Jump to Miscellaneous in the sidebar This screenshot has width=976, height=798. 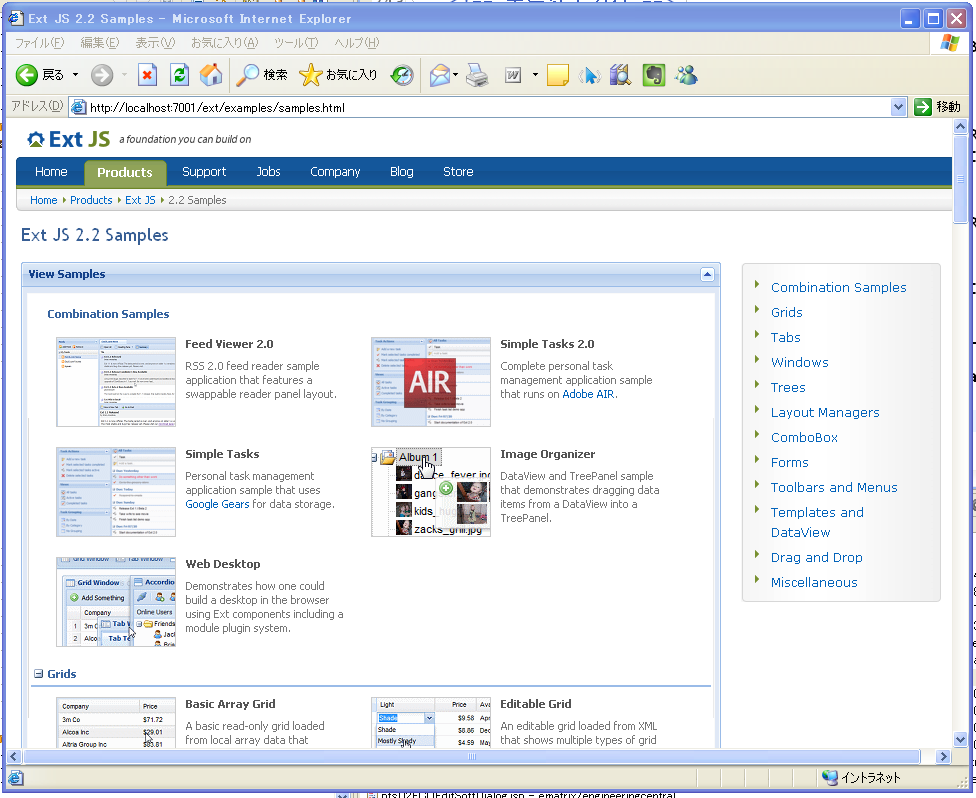pyautogui.click(x=814, y=583)
